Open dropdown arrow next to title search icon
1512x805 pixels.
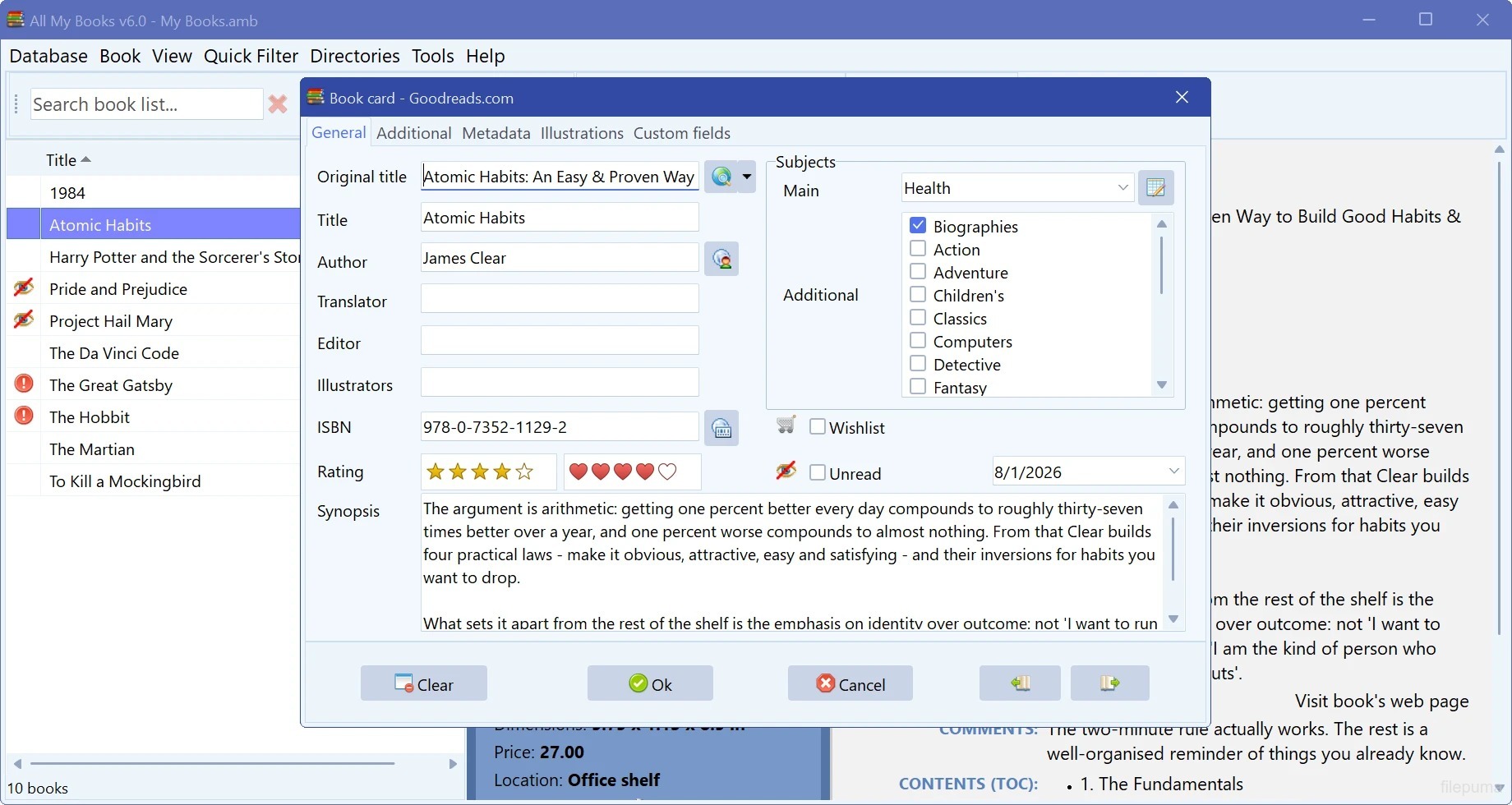pos(747,177)
